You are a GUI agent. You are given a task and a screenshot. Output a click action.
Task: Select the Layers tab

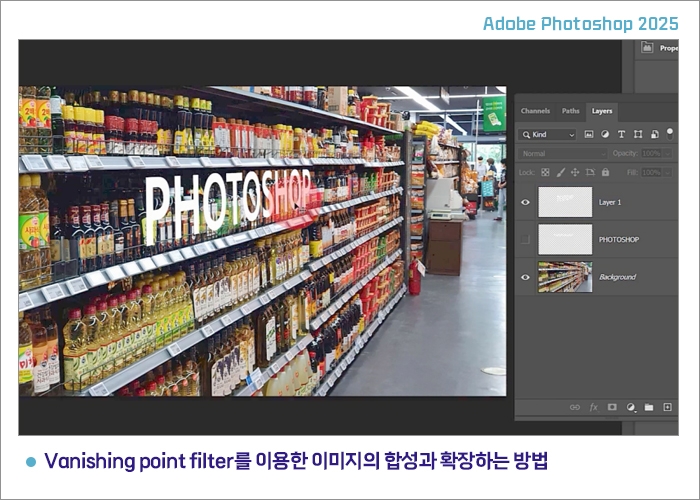602,111
